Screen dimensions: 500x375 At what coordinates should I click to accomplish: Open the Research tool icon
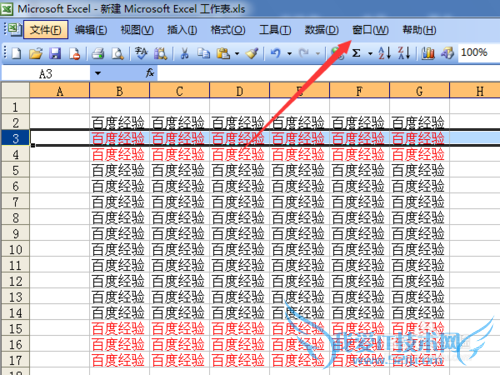click(160, 53)
